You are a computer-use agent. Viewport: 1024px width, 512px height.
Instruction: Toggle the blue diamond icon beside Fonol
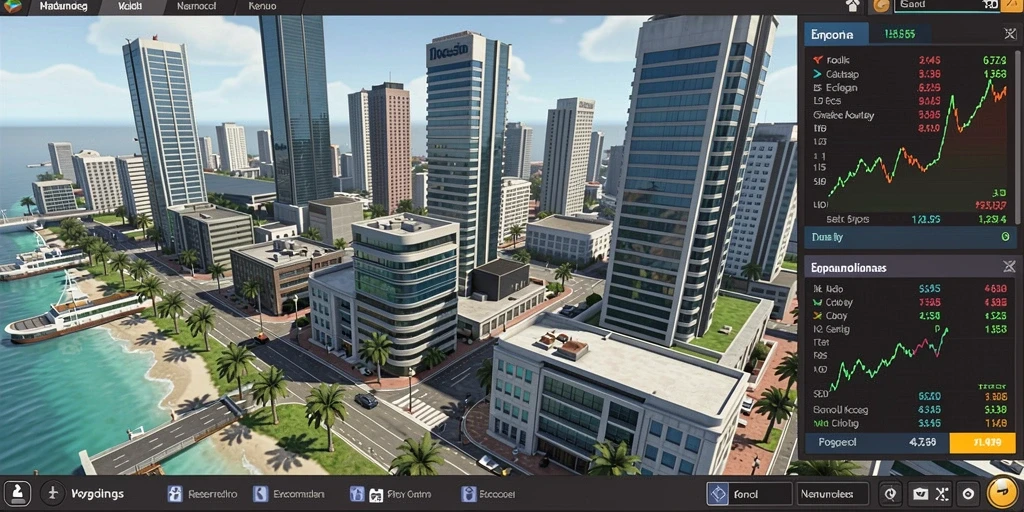click(717, 494)
